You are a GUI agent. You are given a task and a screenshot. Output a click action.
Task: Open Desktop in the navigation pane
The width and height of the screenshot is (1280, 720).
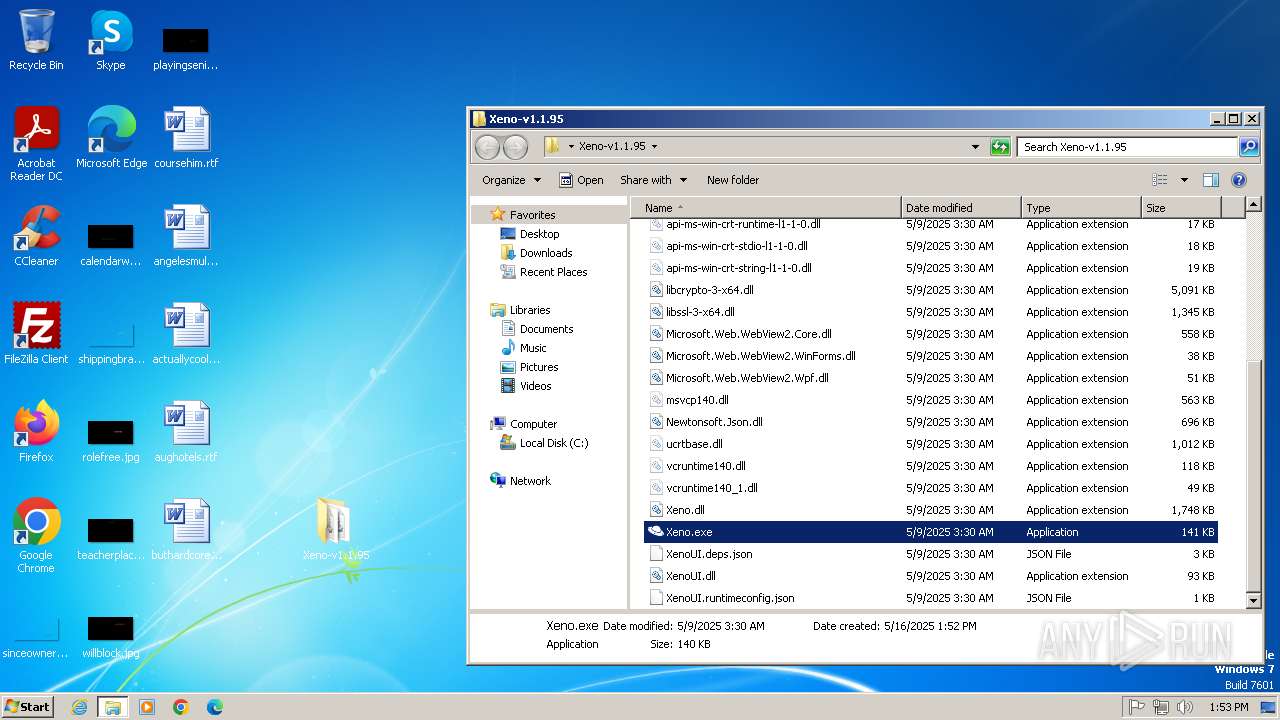[x=539, y=234]
